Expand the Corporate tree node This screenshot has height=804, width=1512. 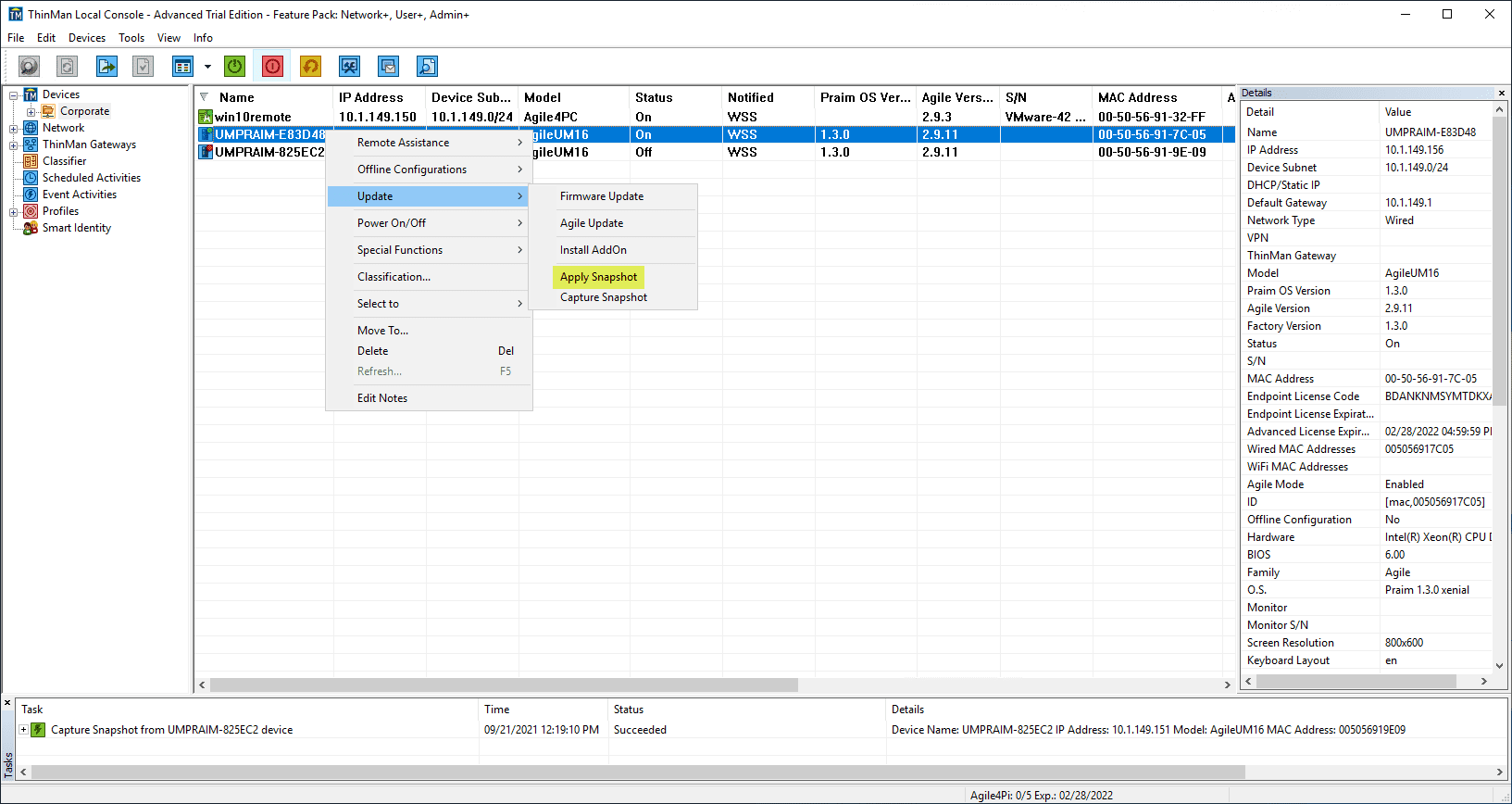tap(31, 112)
